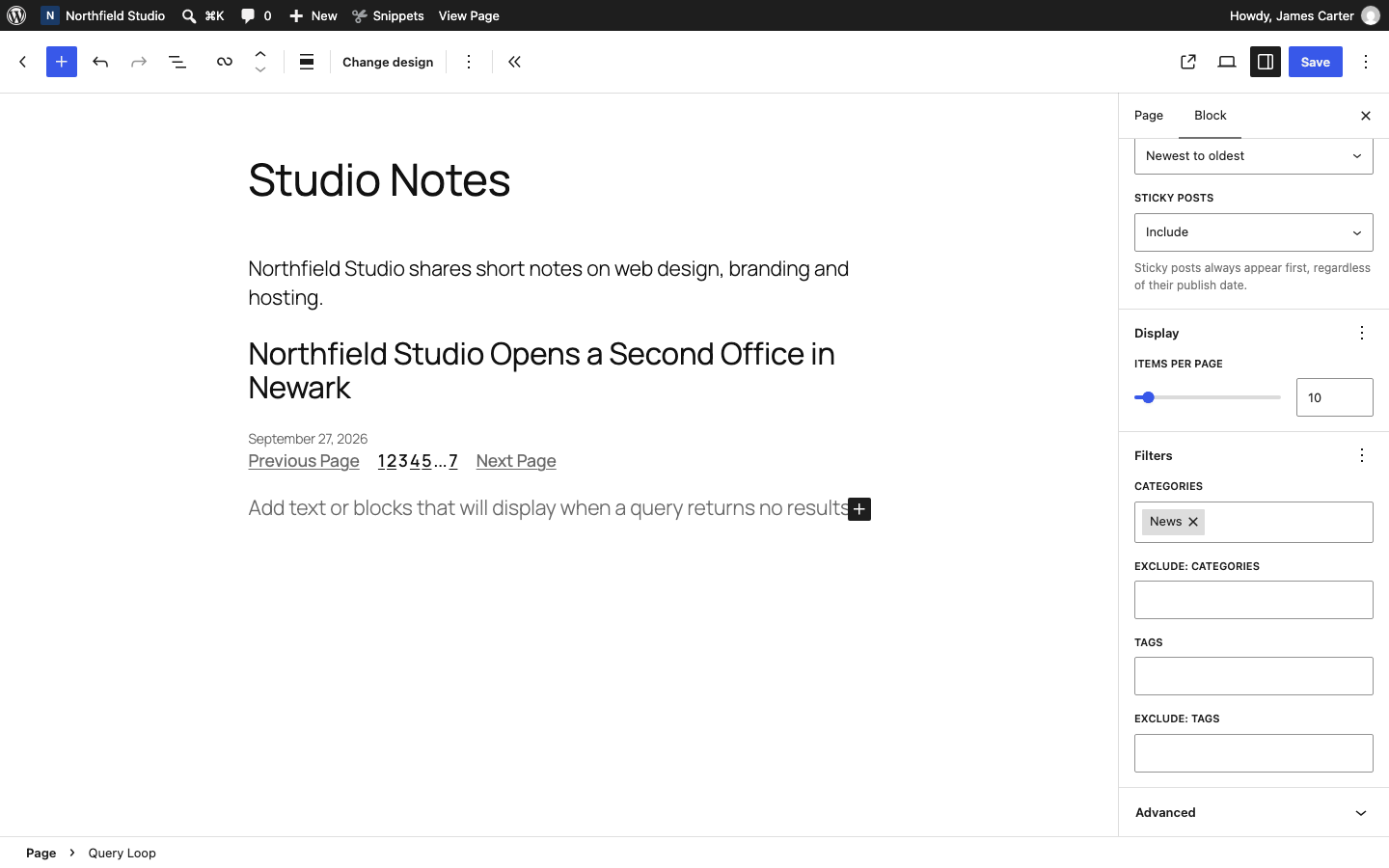The width and height of the screenshot is (1389, 868).
Task: Focus the Tags filter input field
Action: coord(1254,676)
